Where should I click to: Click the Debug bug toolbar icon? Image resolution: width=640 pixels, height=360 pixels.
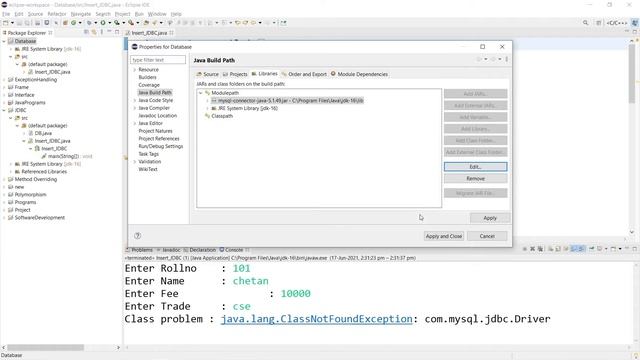(x=89, y=23)
